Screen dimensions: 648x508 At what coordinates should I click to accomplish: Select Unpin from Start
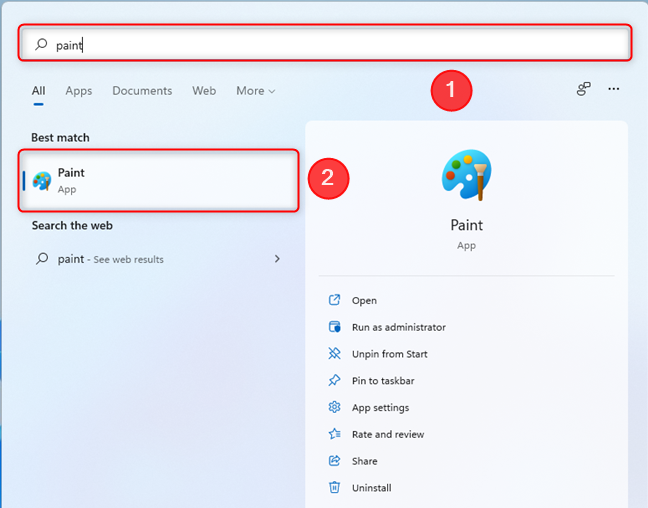point(390,354)
